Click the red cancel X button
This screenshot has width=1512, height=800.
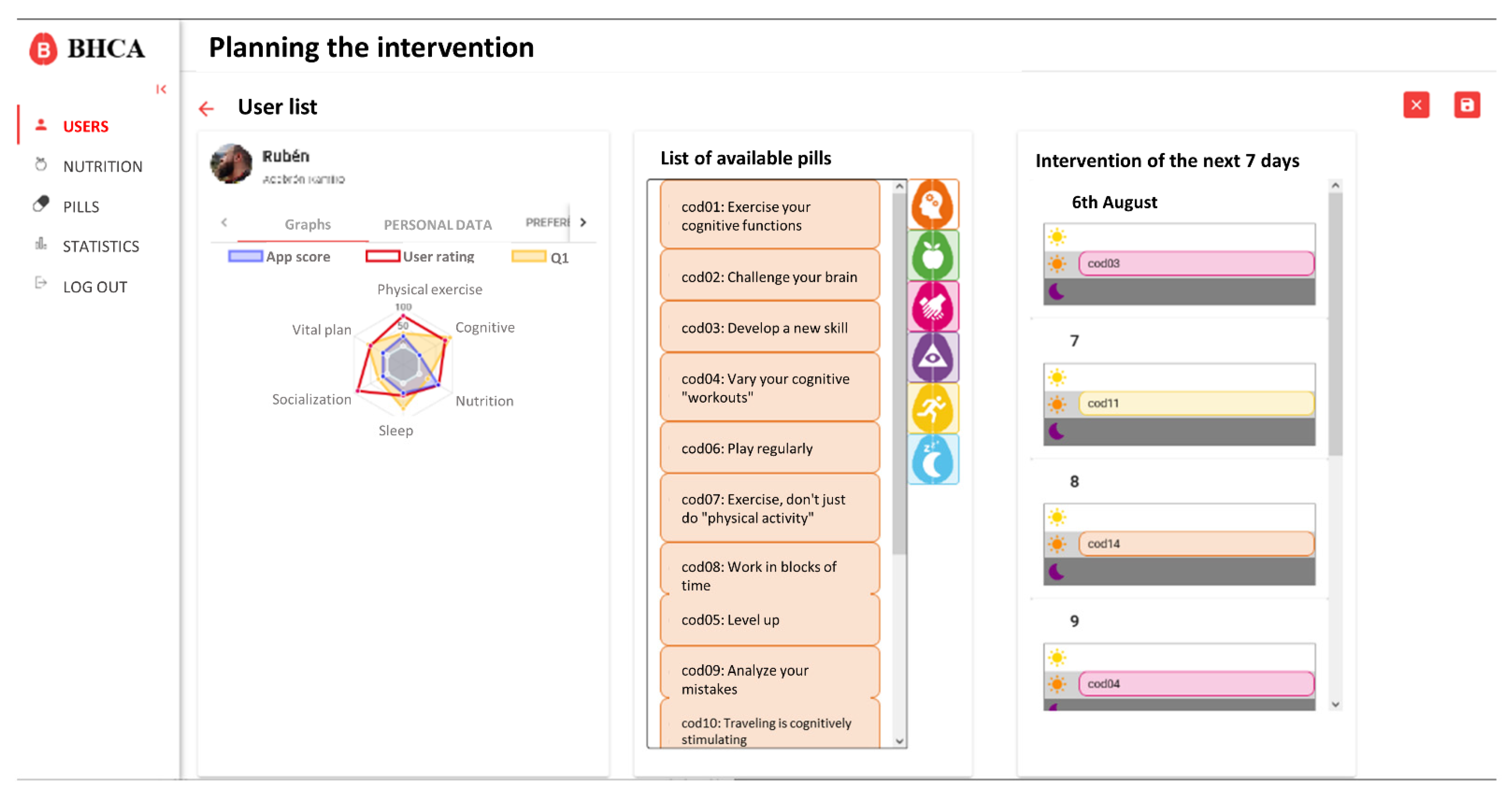coord(1416,105)
